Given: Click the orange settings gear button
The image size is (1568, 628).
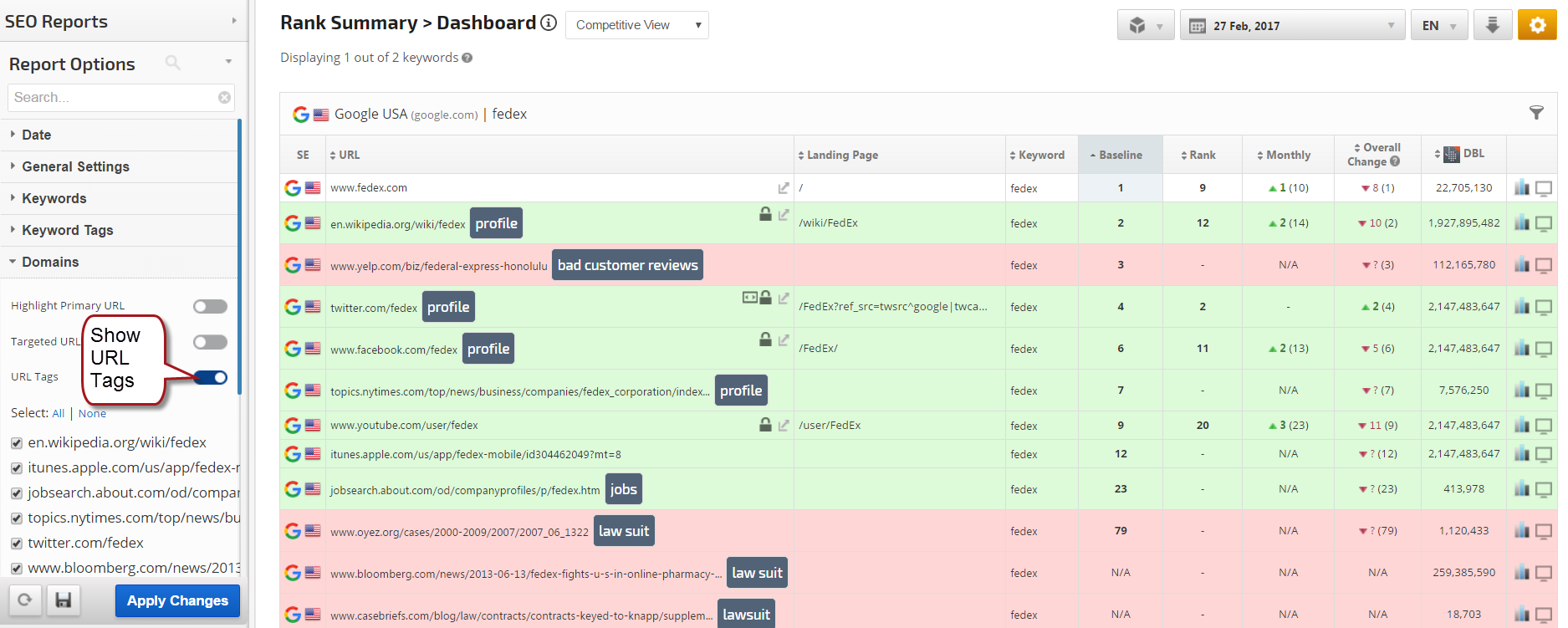Looking at the screenshot, I should point(1537,25).
